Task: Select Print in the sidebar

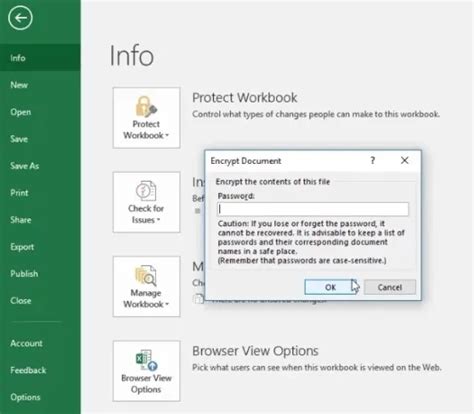Action: click(x=40, y=193)
